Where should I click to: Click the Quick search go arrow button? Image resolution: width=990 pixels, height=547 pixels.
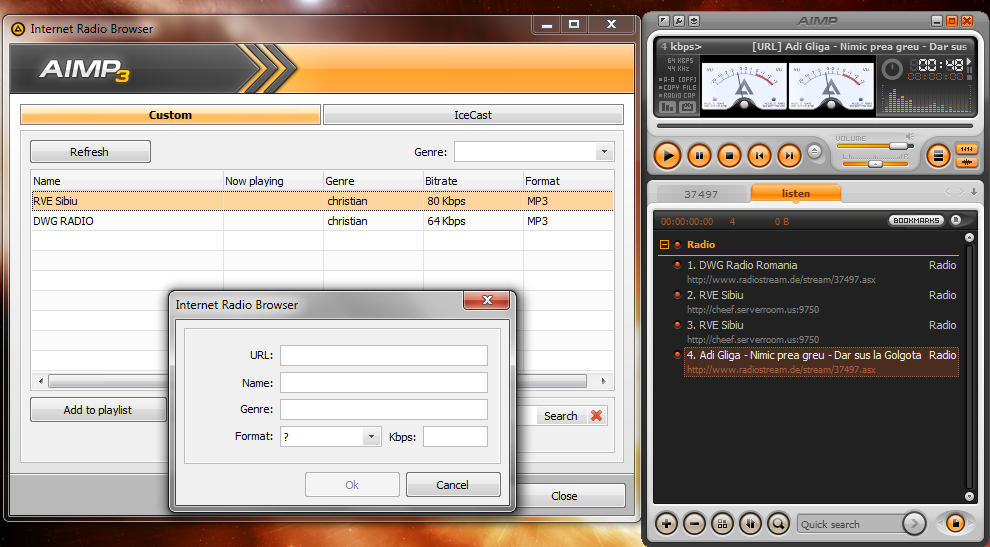914,524
